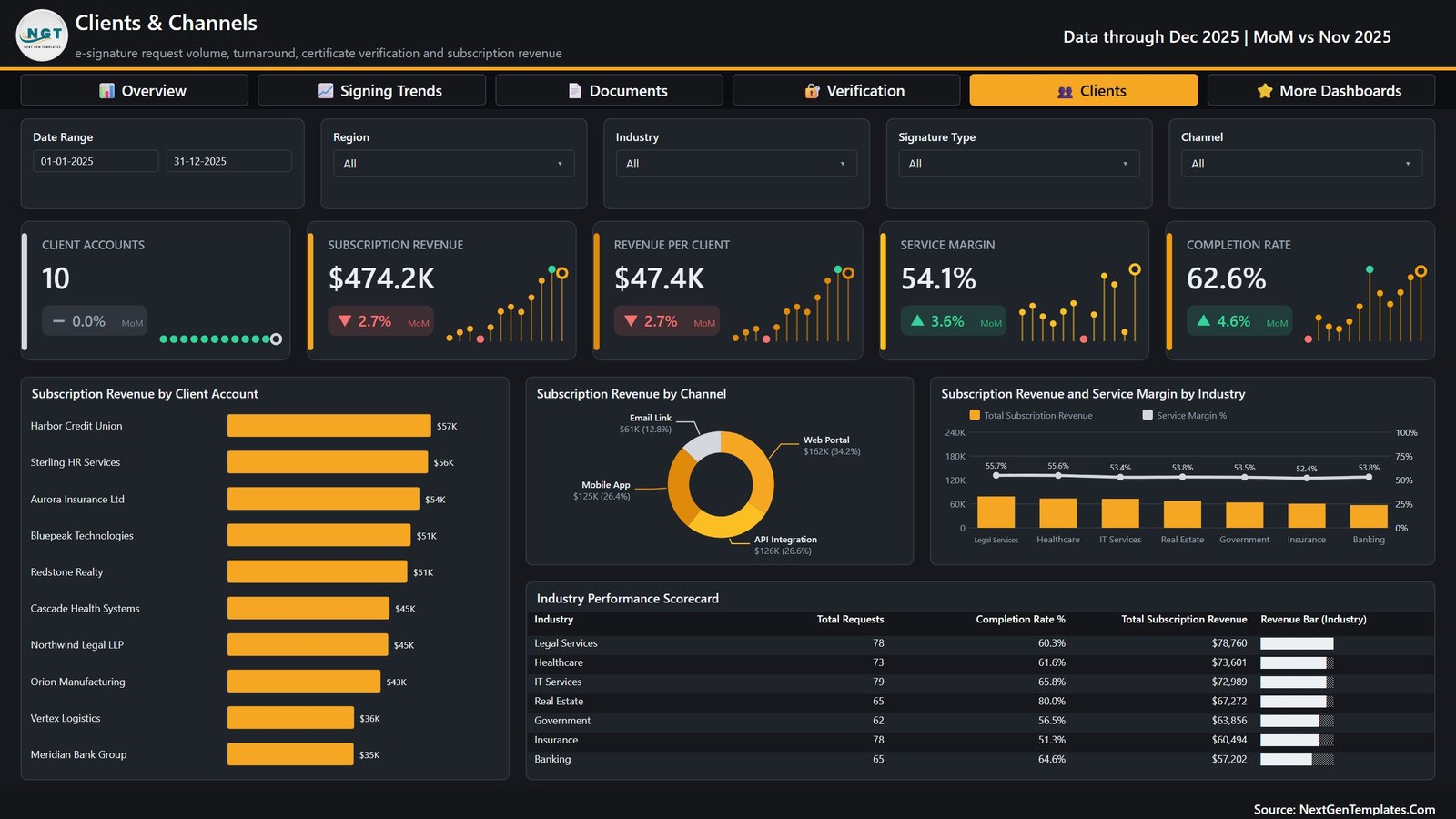Go to the Documents tab
This screenshot has height=819, width=1456.
coord(609,90)
